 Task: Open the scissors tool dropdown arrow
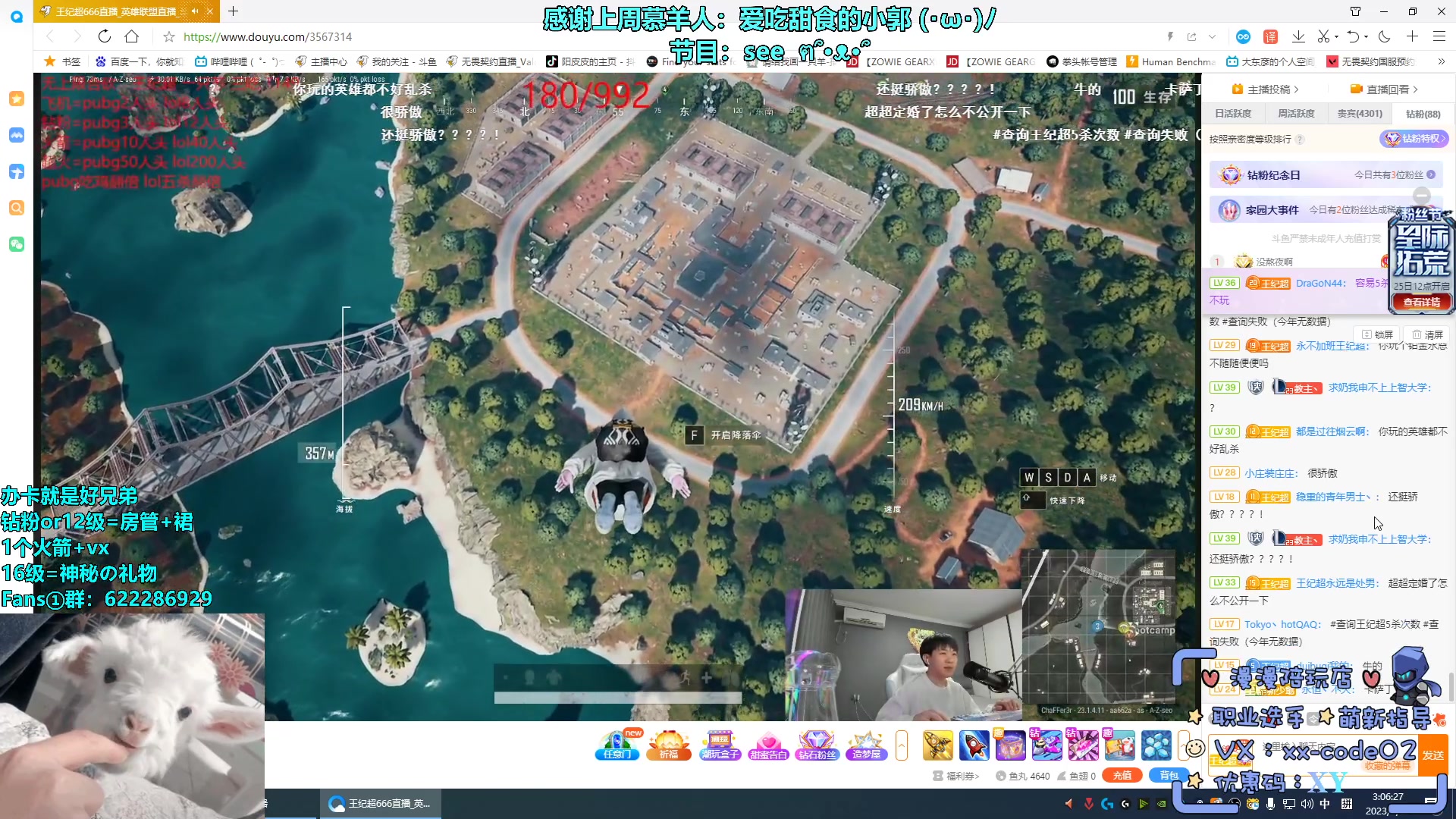click(x=1336, y=36)
